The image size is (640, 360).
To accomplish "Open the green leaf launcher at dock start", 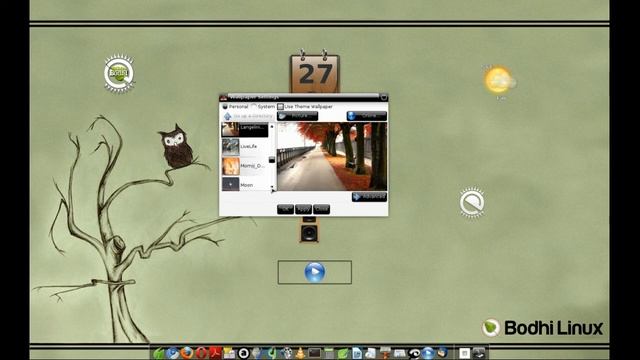I will tap(159, 353).
